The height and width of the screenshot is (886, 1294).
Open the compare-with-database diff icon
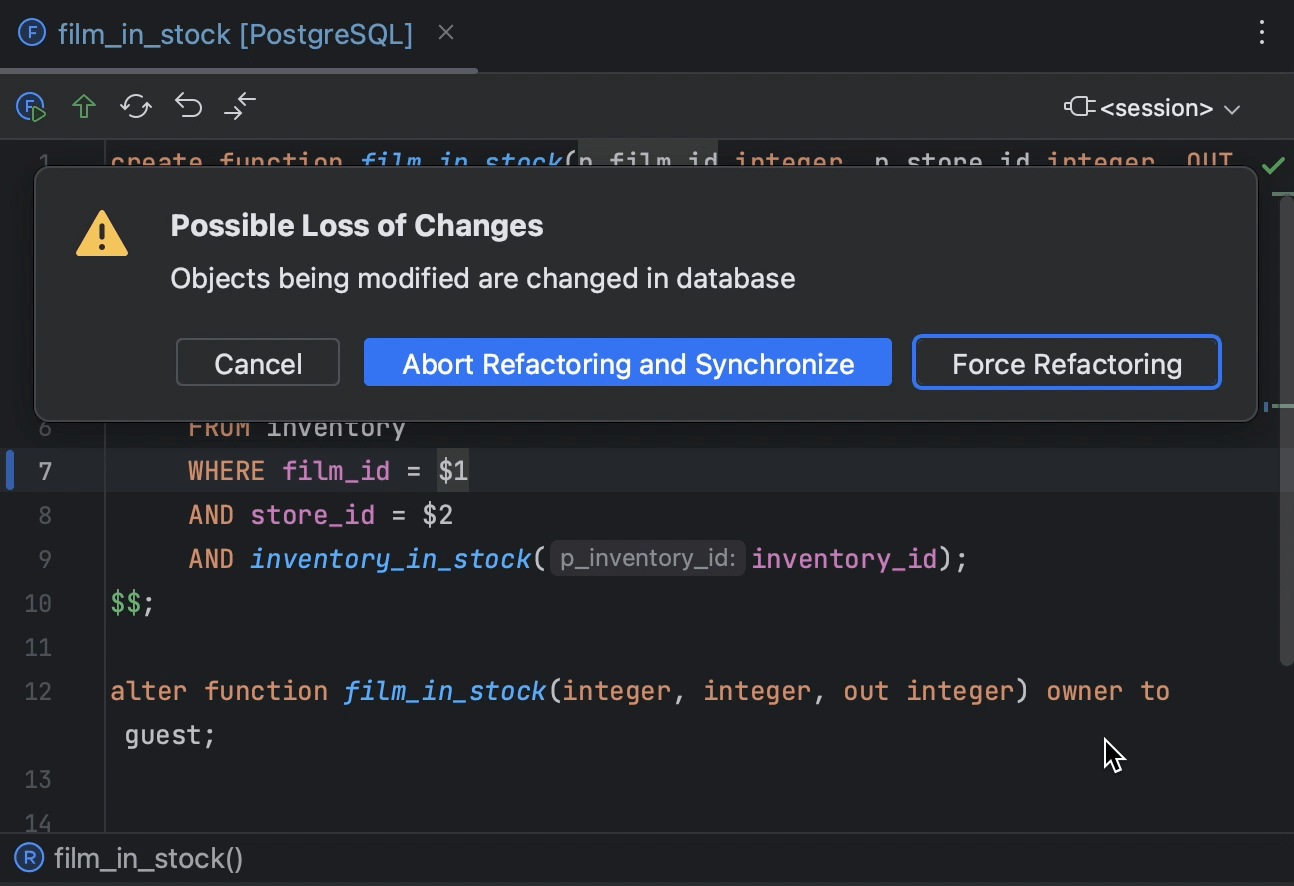click(x=240, y=106)
